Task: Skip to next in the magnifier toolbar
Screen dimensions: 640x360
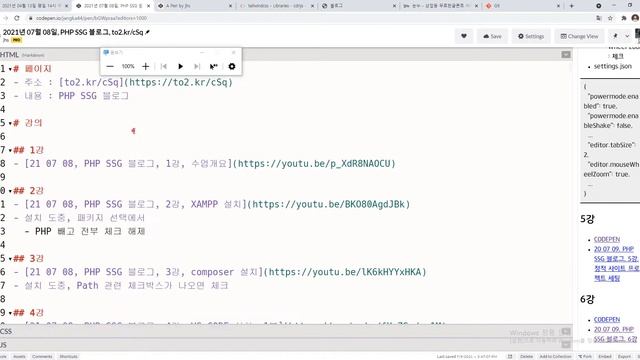Action: (197, 67)
